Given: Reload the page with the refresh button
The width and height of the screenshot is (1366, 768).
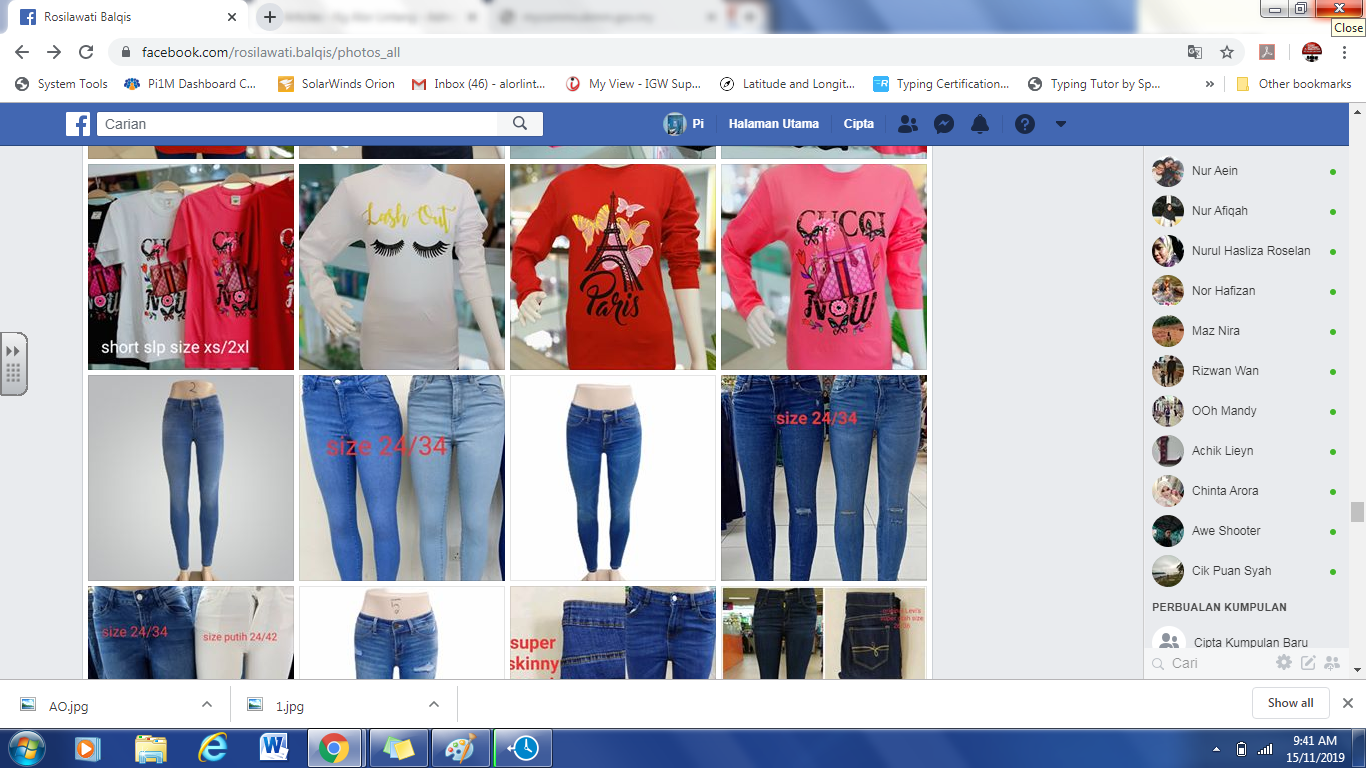Looking at the screenshot, I should click(x=86, y=52).
